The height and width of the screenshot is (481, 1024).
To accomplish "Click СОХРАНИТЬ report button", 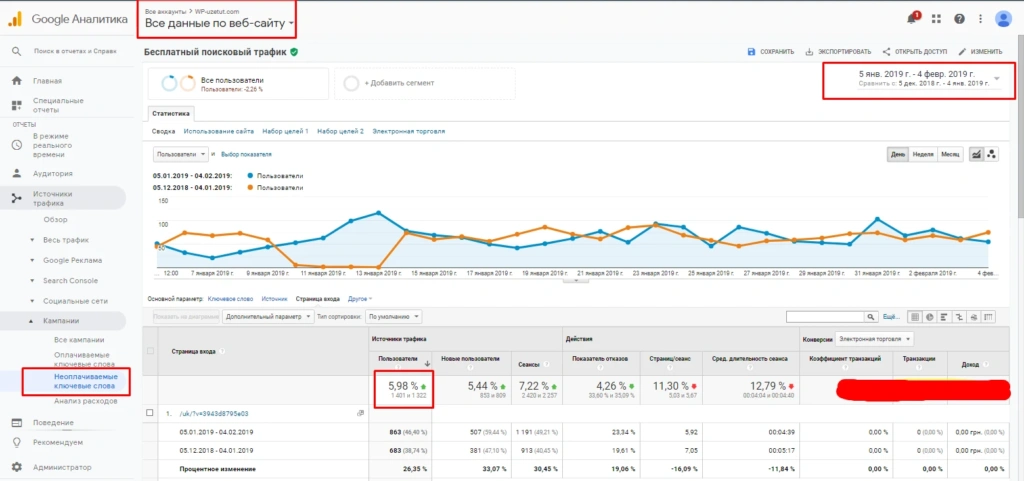I will pyautogui.click(x=771, y=52).
